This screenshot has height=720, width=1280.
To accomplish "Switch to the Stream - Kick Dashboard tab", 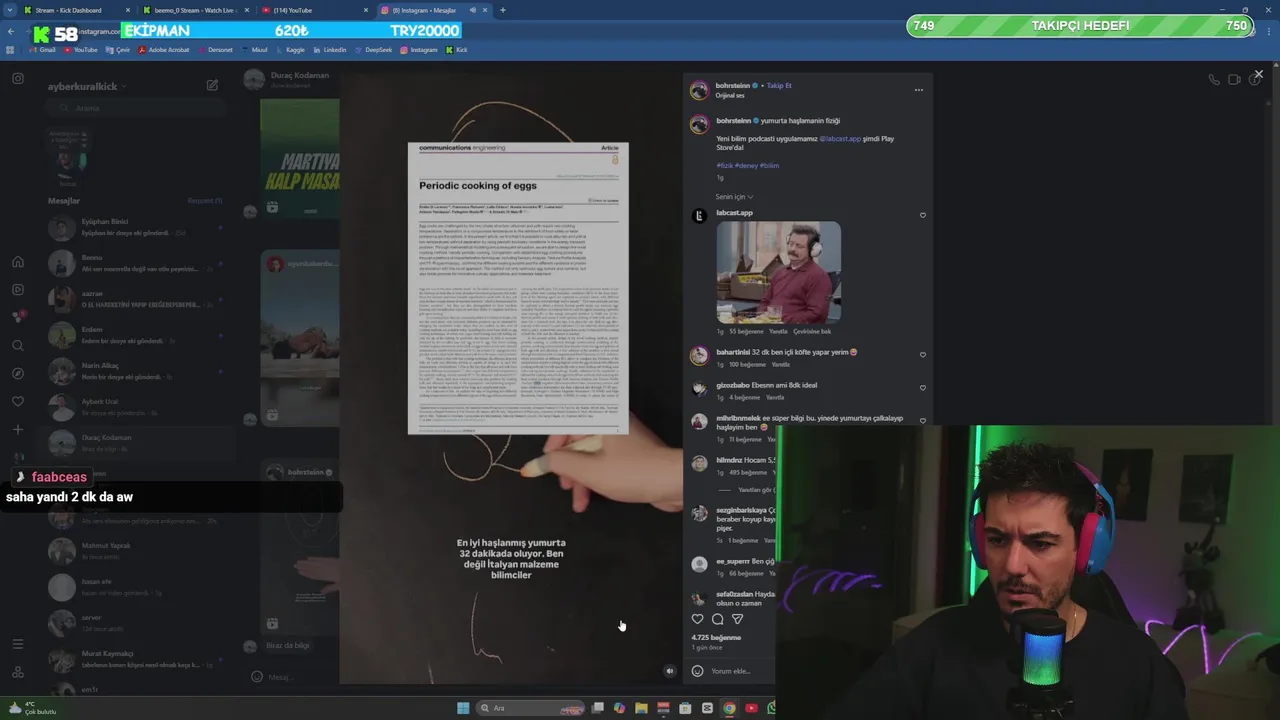I will (76, 10).
